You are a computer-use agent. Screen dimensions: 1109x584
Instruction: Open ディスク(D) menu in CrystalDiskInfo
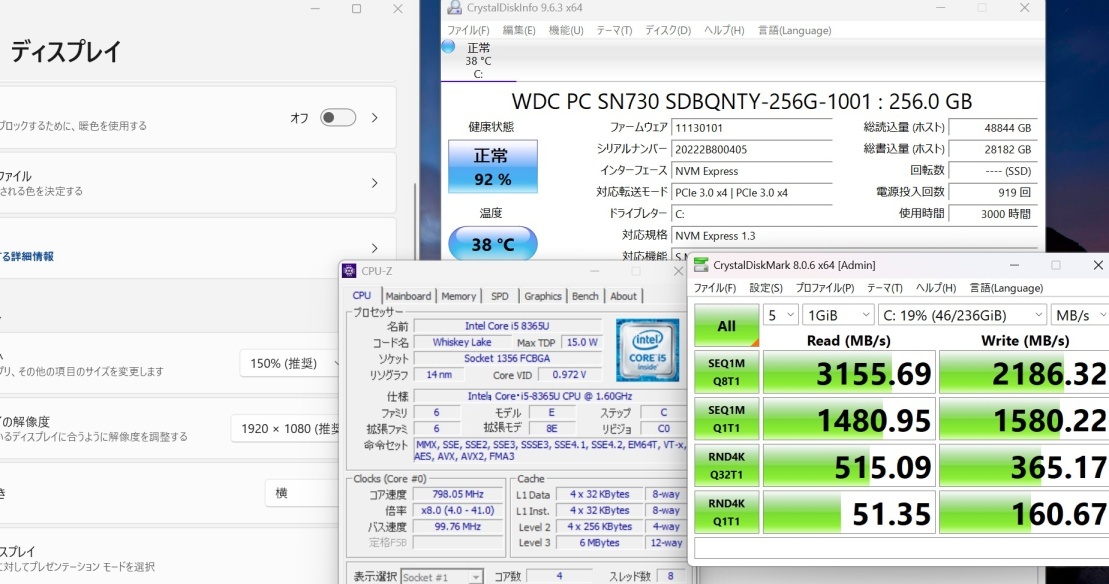pyautogui.click(x=668, y=30)
